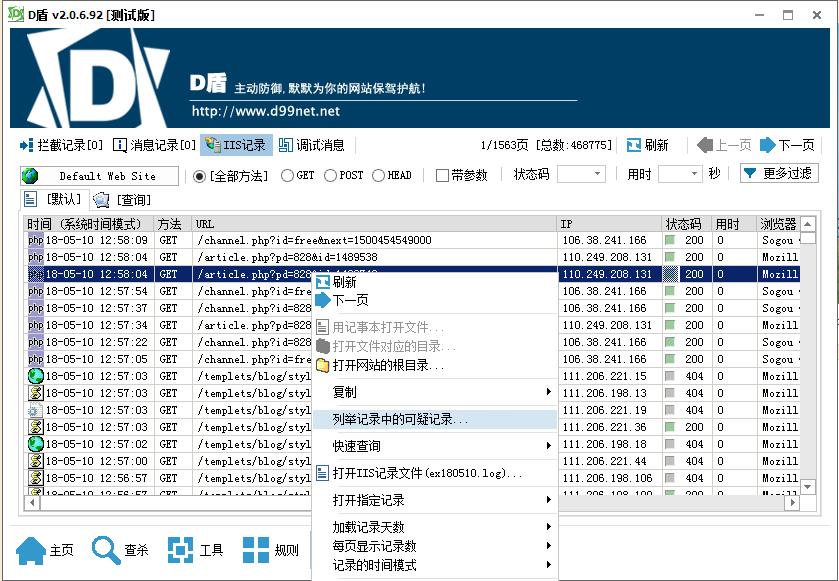Screen dimensions: 839x581
Task: Click the file icon for 打开IIS记录文件
Action: click(x=322, y=473)
